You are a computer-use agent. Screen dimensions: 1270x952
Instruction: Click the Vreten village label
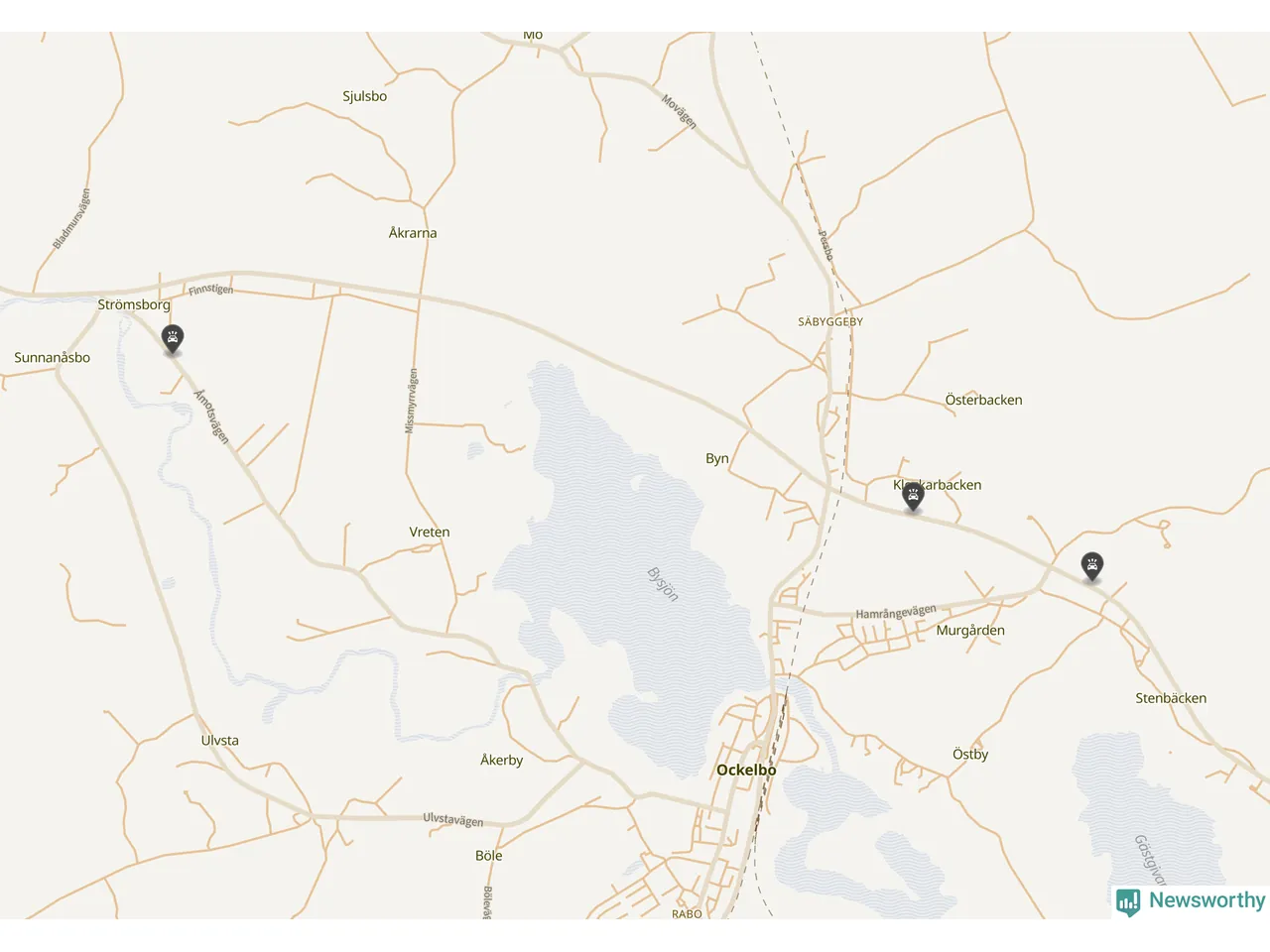click(430, 533)
